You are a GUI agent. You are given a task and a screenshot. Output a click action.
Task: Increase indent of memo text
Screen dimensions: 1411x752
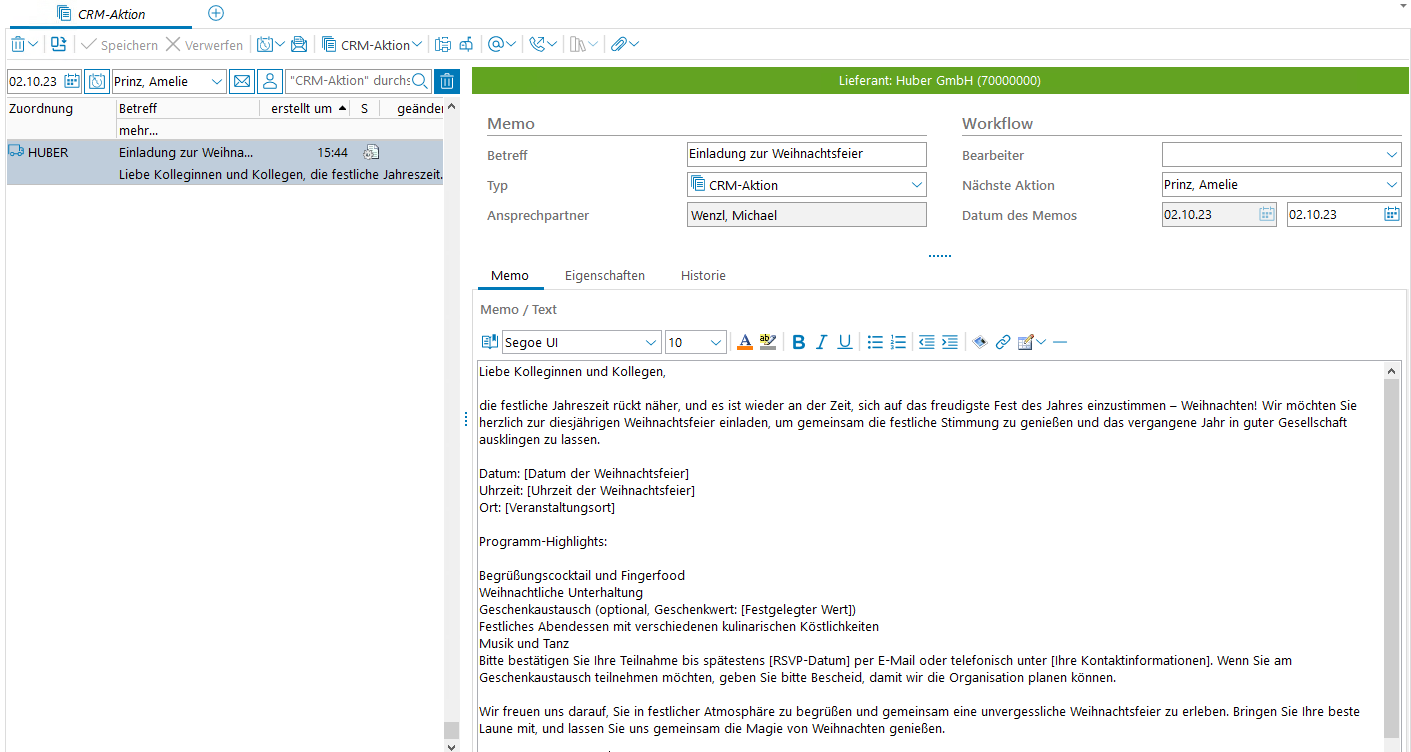(x=950, y=342)
